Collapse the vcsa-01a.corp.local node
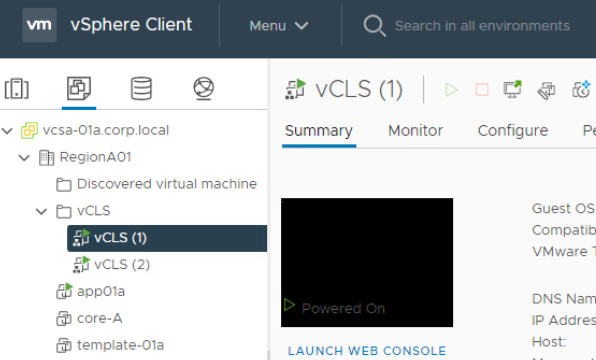 click(x=7, y=131)
